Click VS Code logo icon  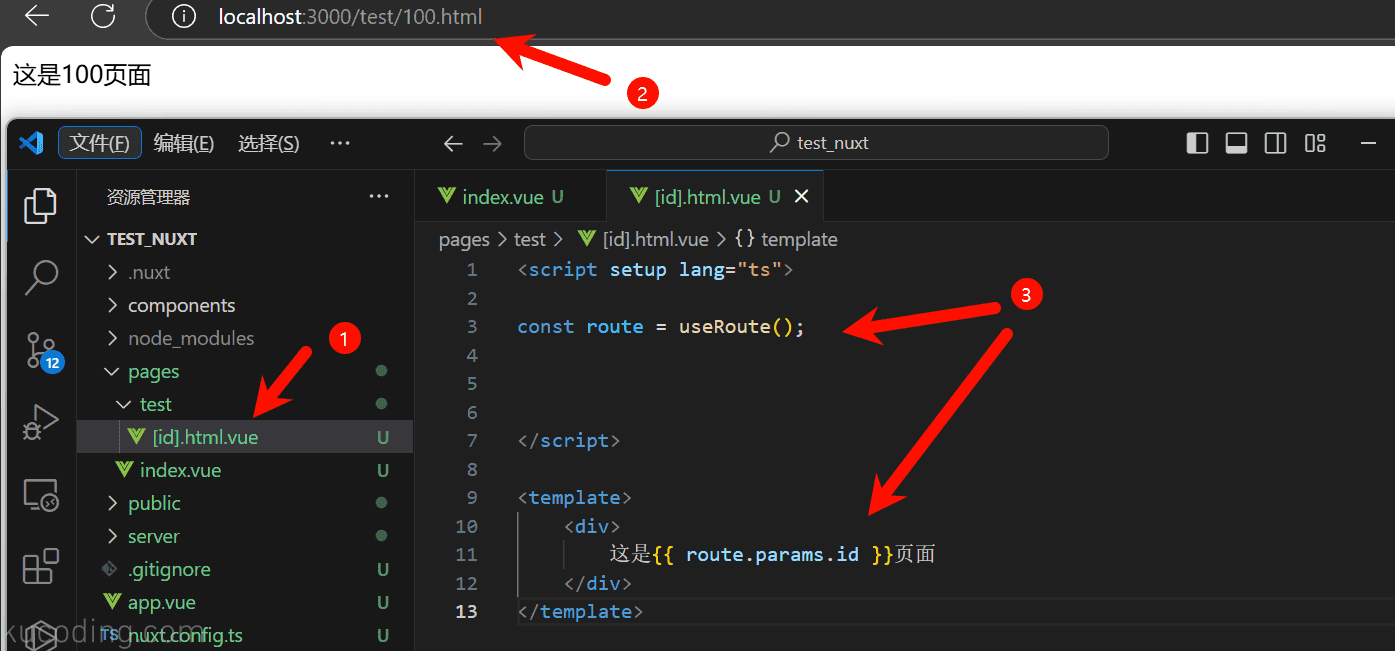tap(31, 143)
